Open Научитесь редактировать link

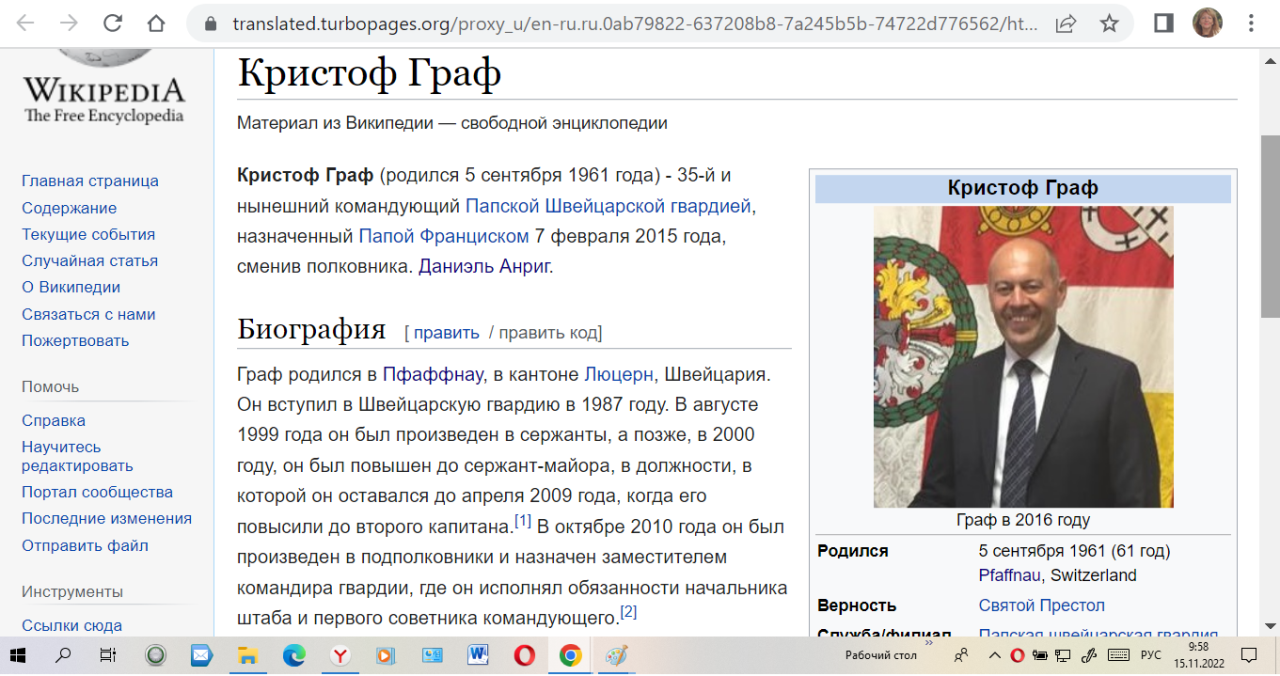pyautogui.click(x=77, y=456)
